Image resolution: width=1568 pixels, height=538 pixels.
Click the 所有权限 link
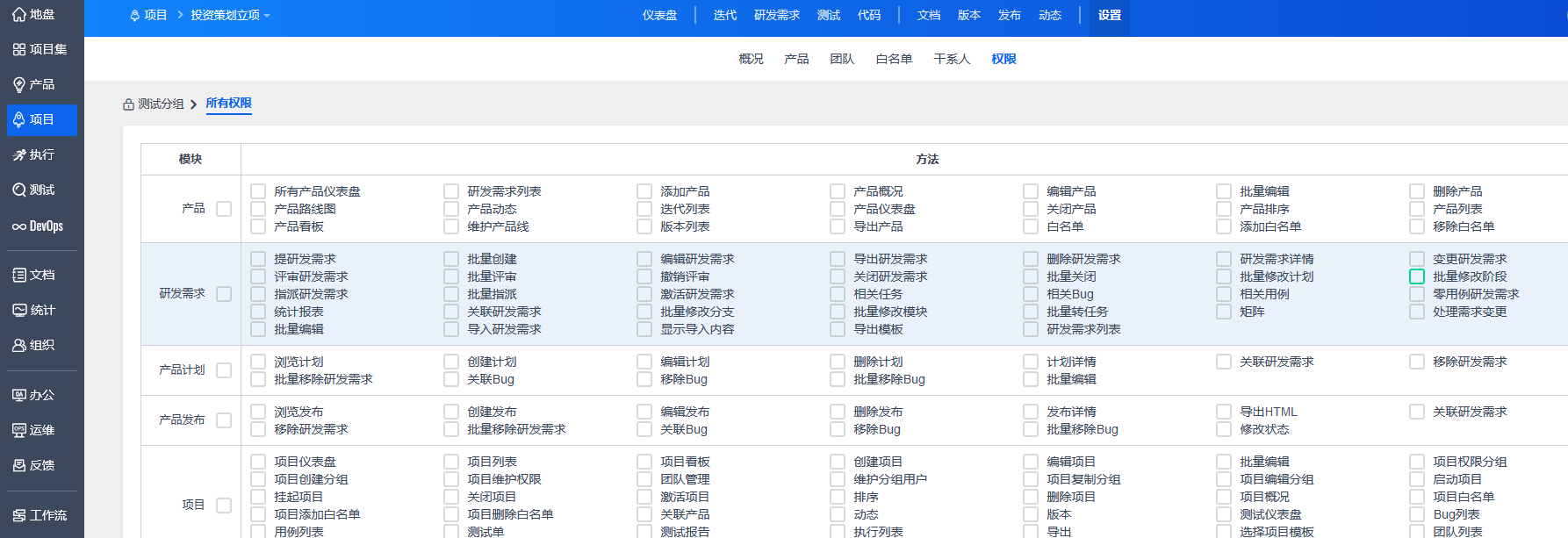[x=228, y=103]
